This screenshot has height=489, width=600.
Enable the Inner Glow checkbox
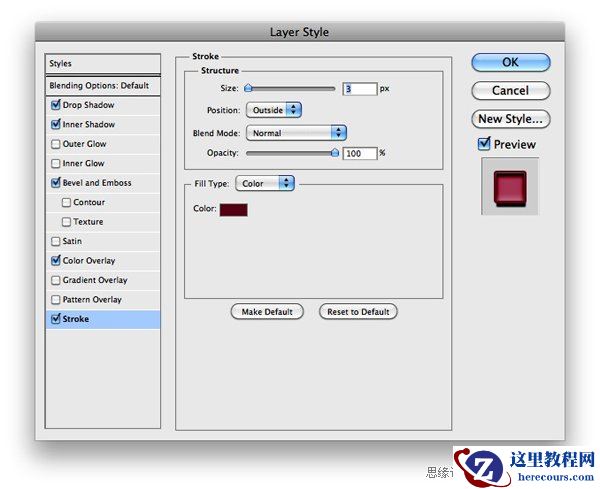[56, 163]
